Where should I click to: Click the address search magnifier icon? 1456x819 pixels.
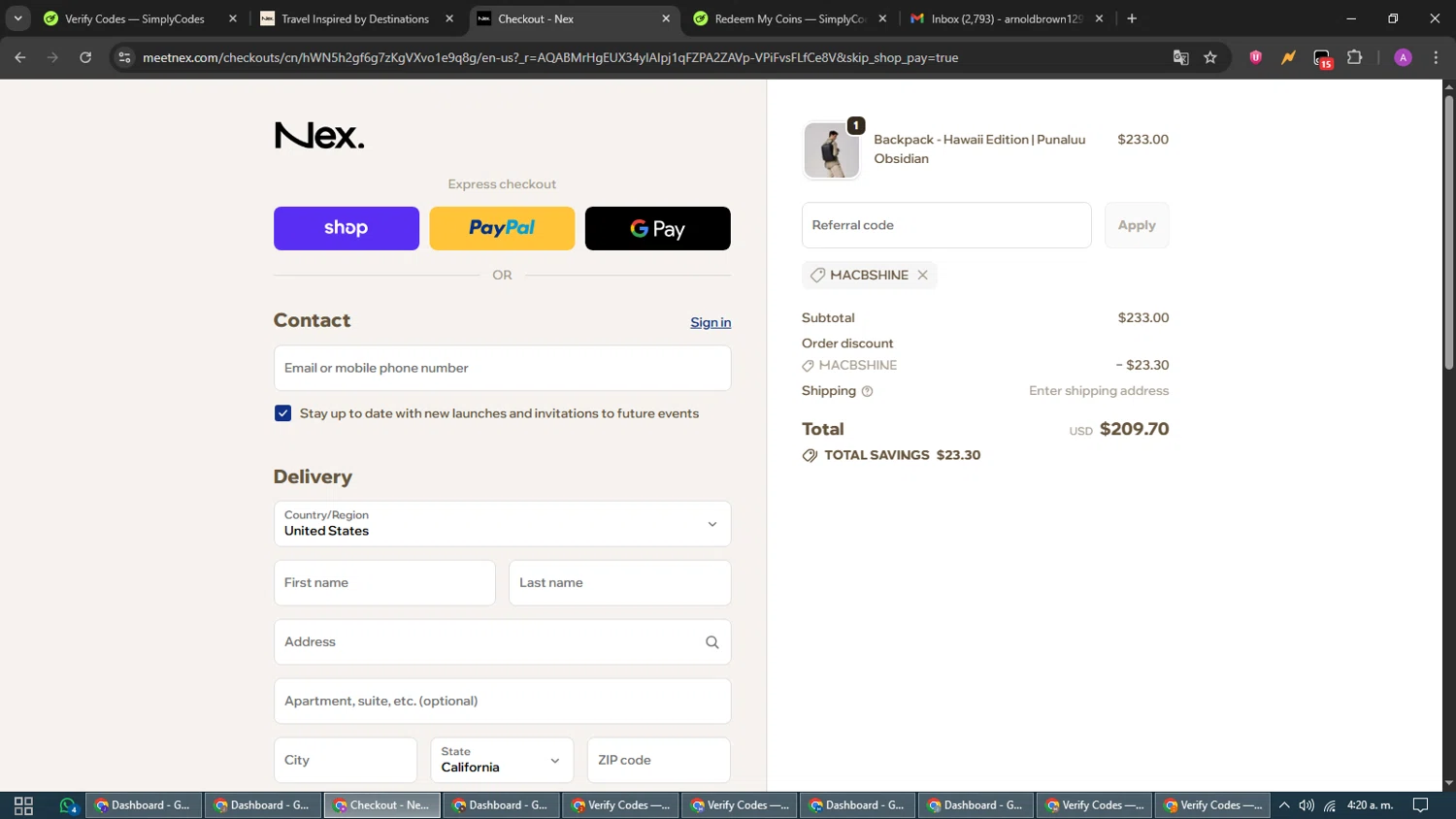(711, 642)
